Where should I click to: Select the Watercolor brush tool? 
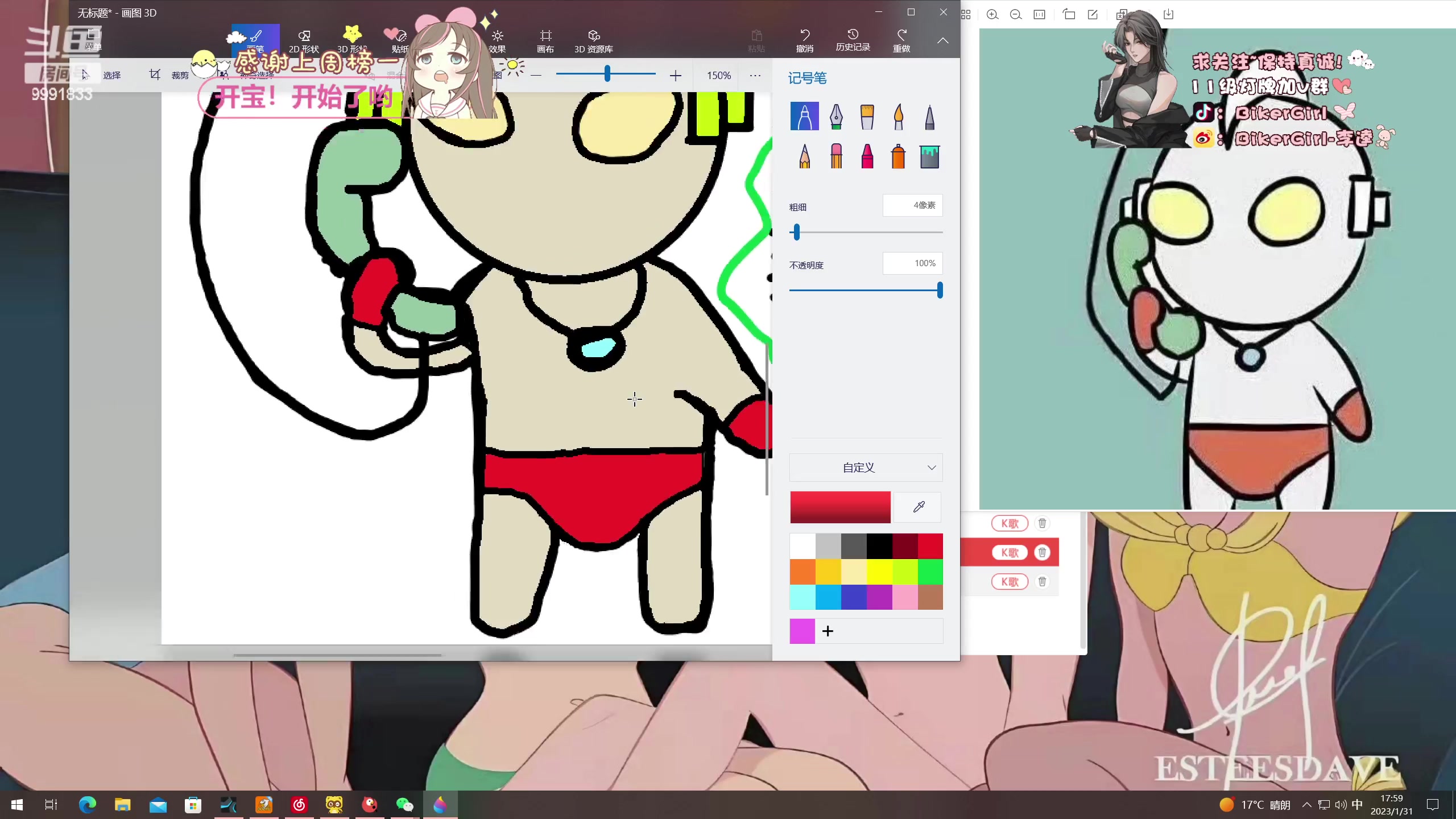(x=898, y=117)
